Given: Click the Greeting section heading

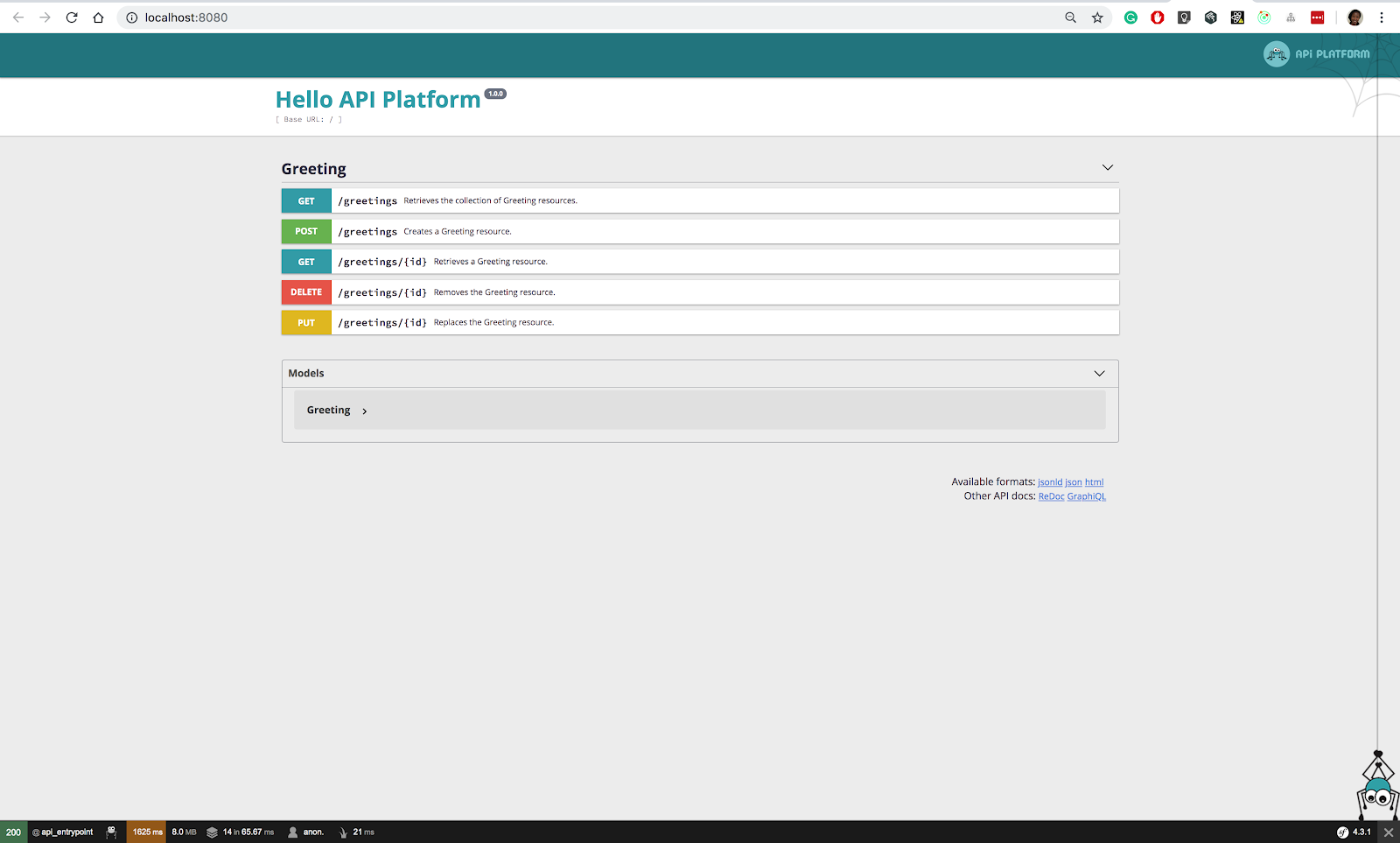Looking at the screenshot, I should coord(313,169).
